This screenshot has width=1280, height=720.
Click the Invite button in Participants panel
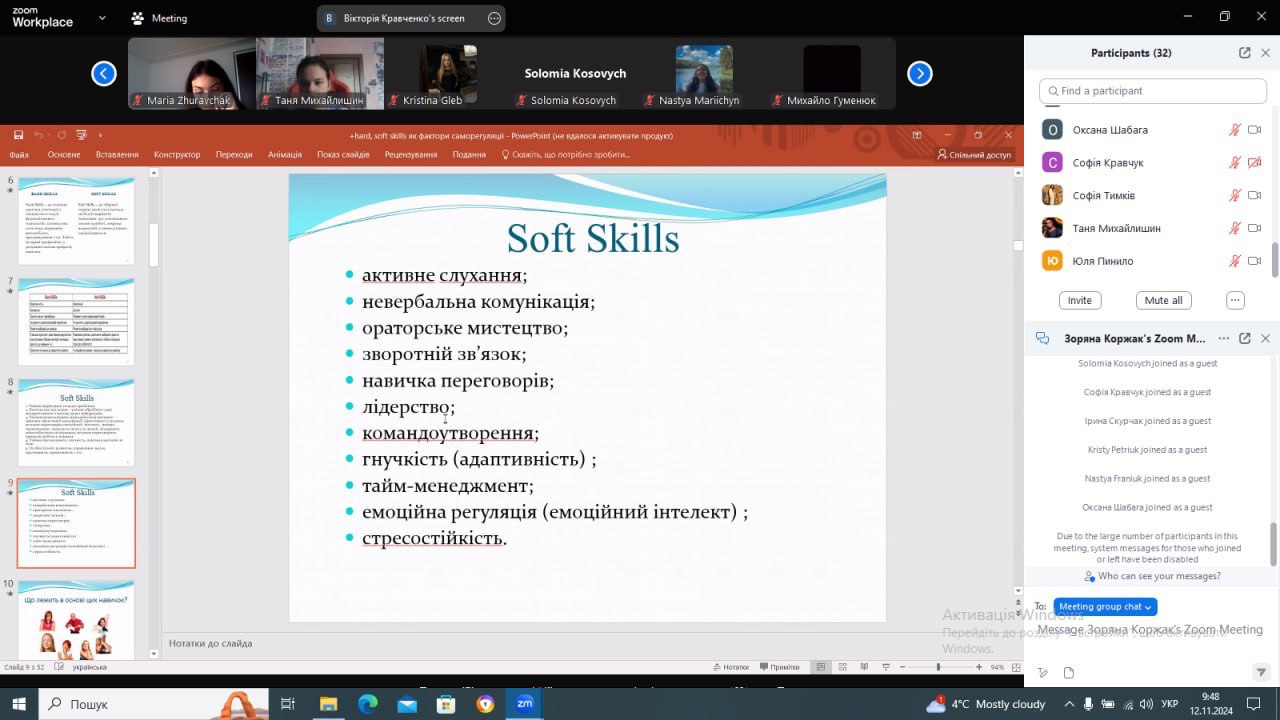pos(1079,300)
